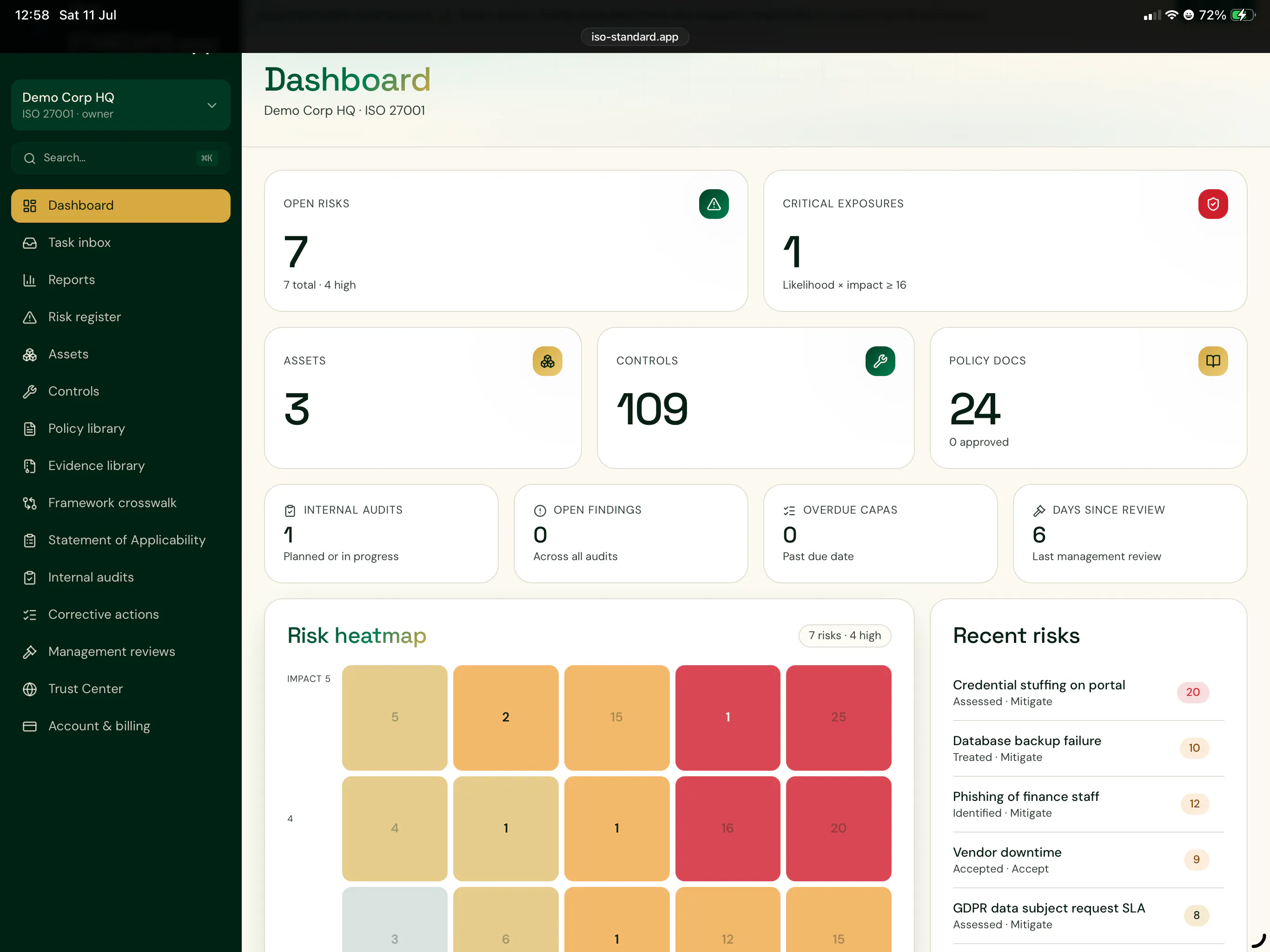Click the battery indicator in status bar
Screen dimensions: 1270x952
pyautogui.click(x=1243, y=15)
